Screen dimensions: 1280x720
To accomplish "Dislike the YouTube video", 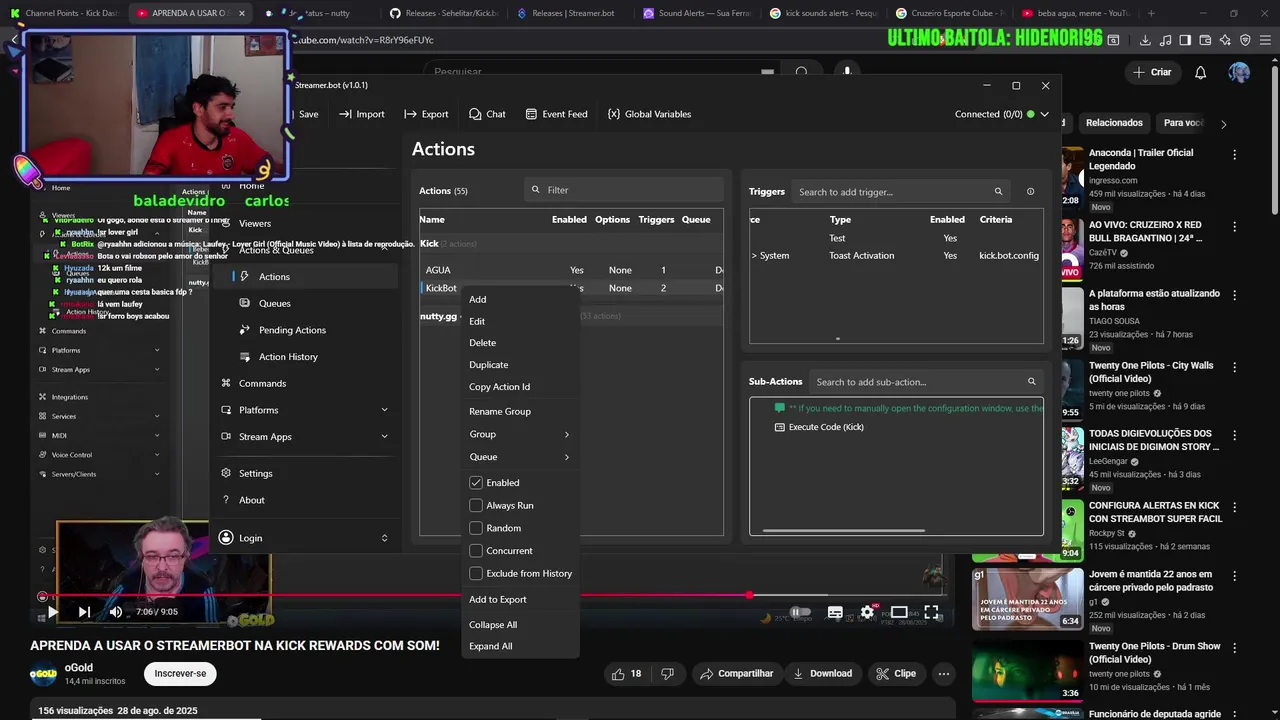I will [x=667, y=674].
